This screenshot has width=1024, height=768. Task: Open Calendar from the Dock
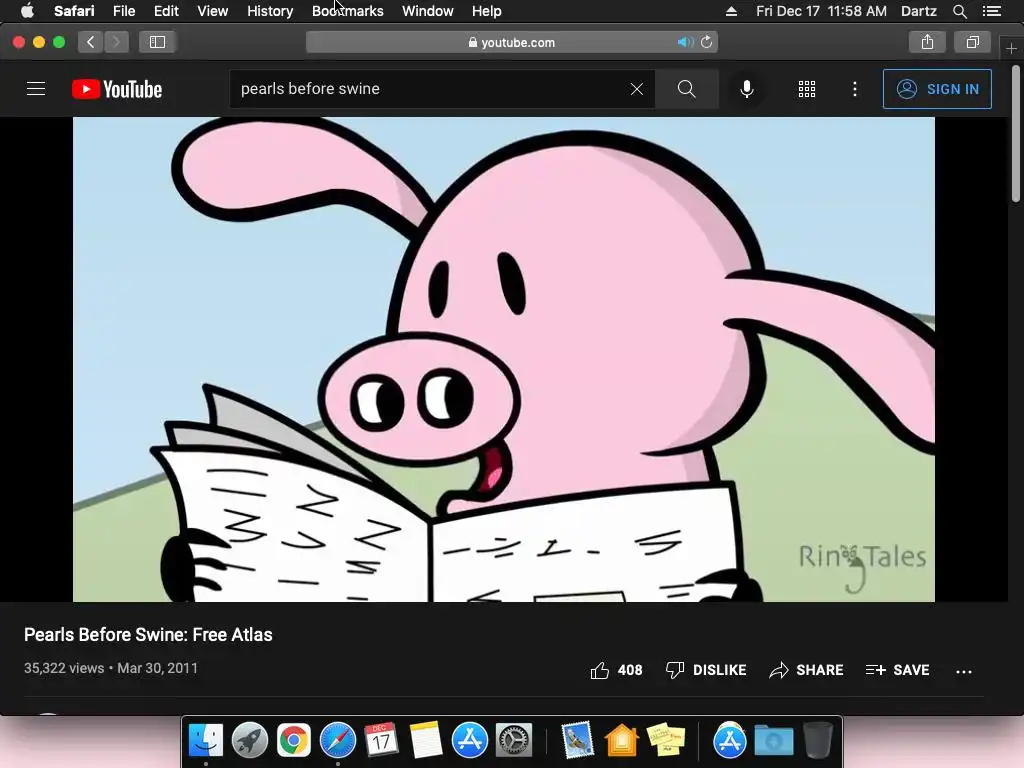[x=381, y=741]
